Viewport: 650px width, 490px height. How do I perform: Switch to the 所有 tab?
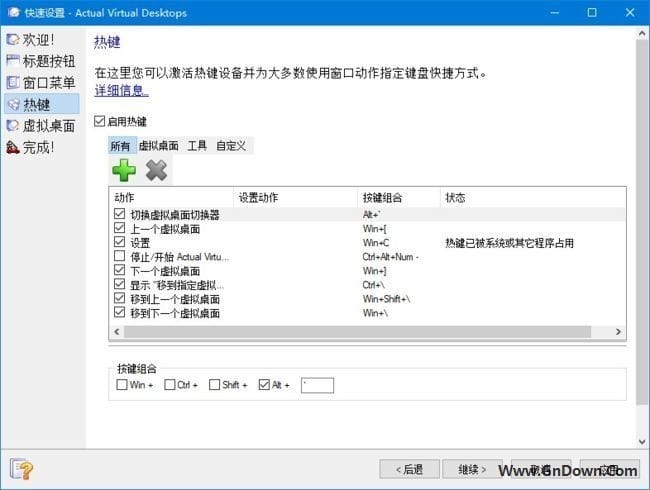pyautogui.click(x=120, y=146)
